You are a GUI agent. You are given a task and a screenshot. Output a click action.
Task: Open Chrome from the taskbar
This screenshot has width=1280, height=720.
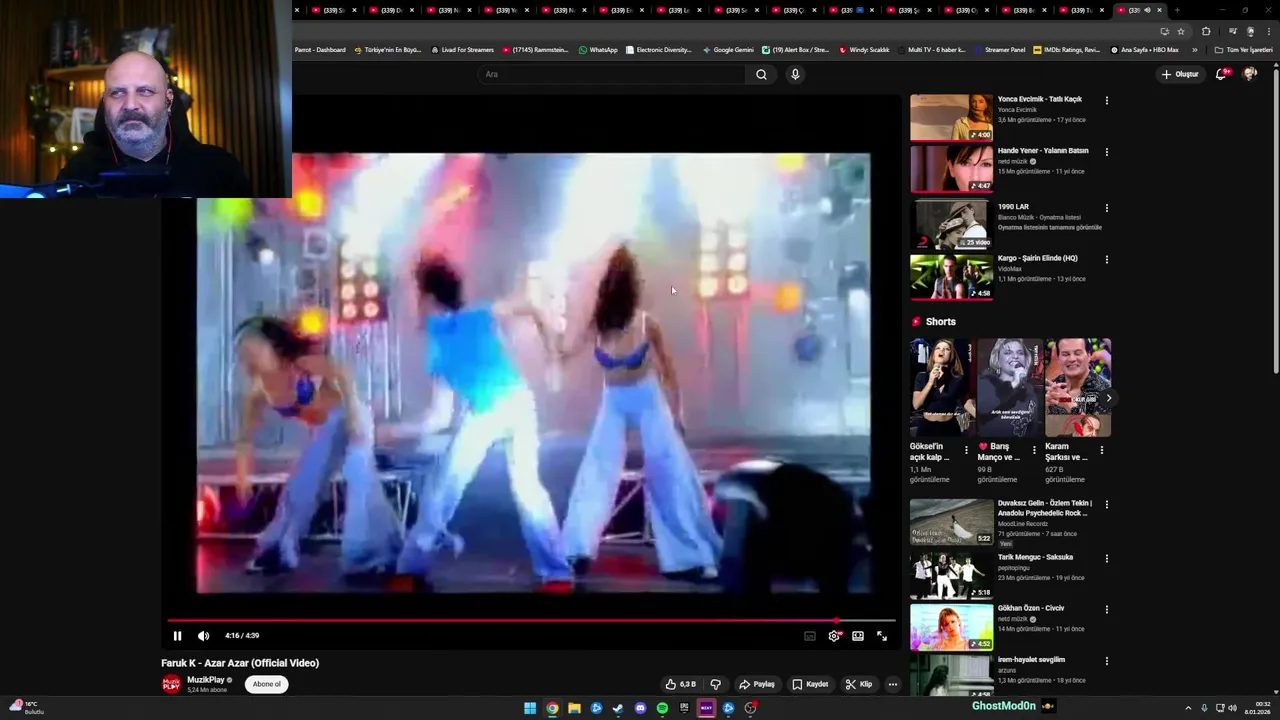coord(552,708)
